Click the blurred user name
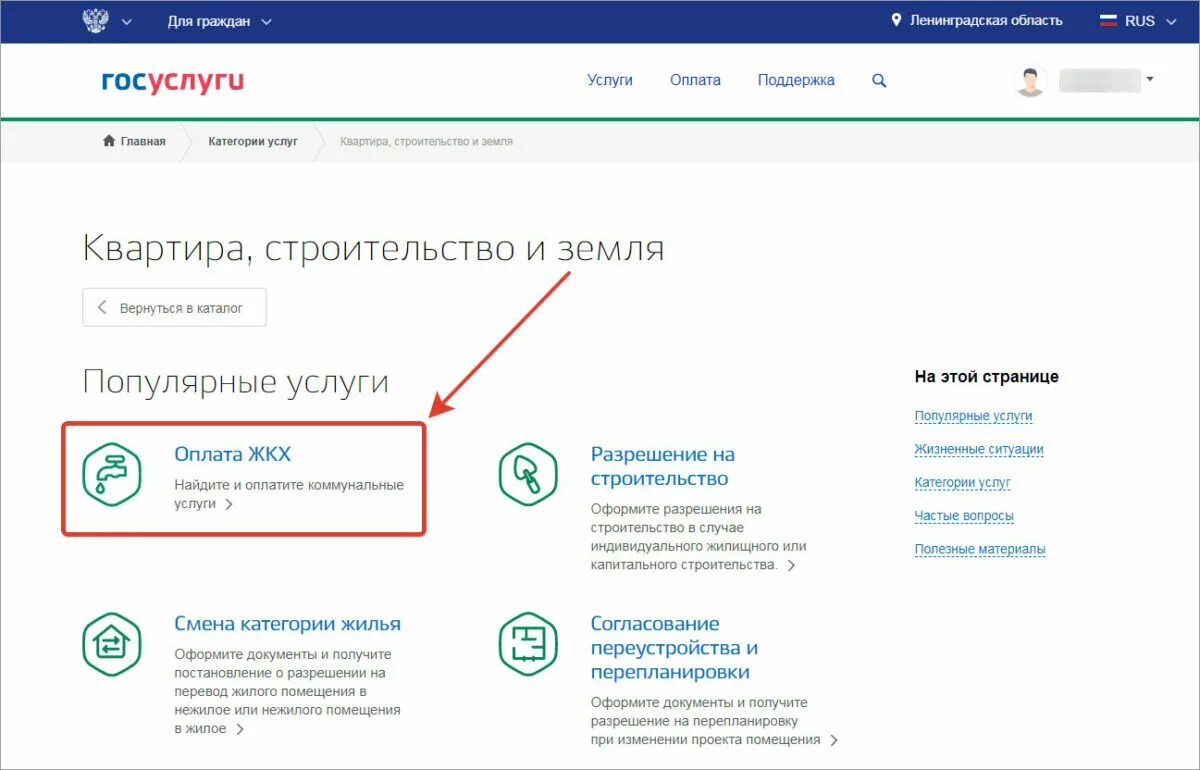The width and height of the screenshot is (1200, 770). point(1099,80)
